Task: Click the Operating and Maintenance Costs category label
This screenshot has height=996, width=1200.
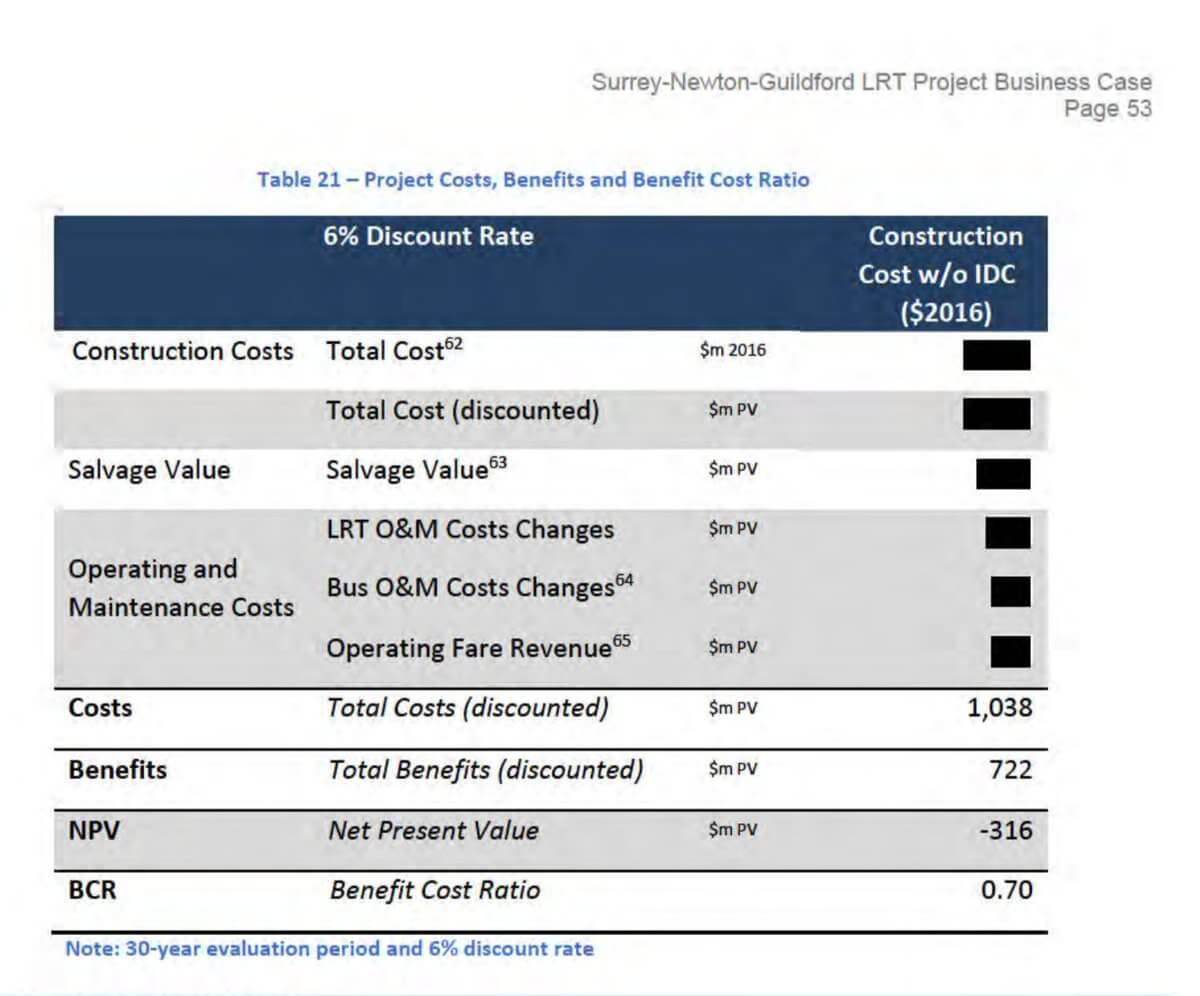Action: (x=181, y=588)
